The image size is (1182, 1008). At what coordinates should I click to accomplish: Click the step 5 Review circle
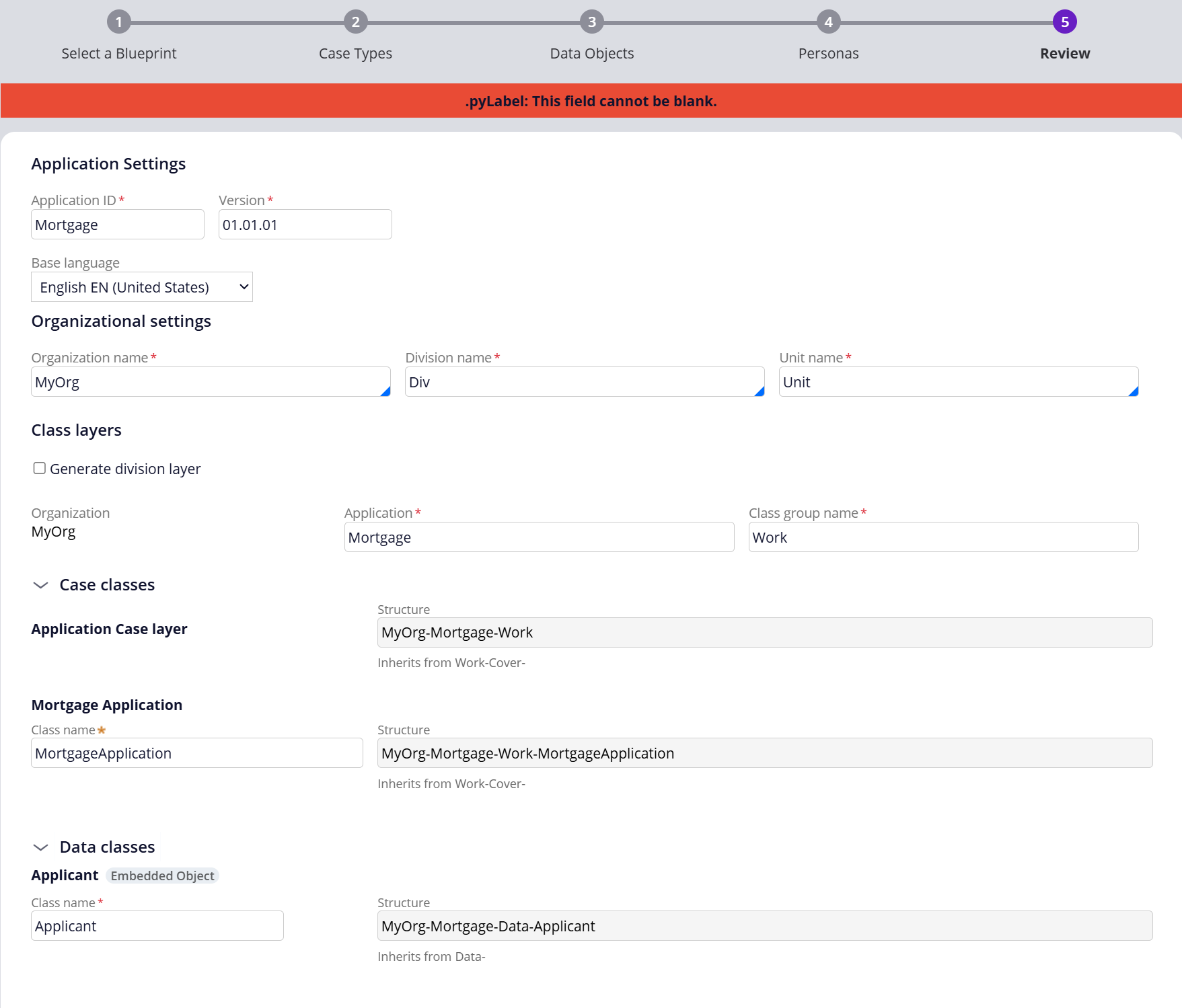(x=1064, y=22)
